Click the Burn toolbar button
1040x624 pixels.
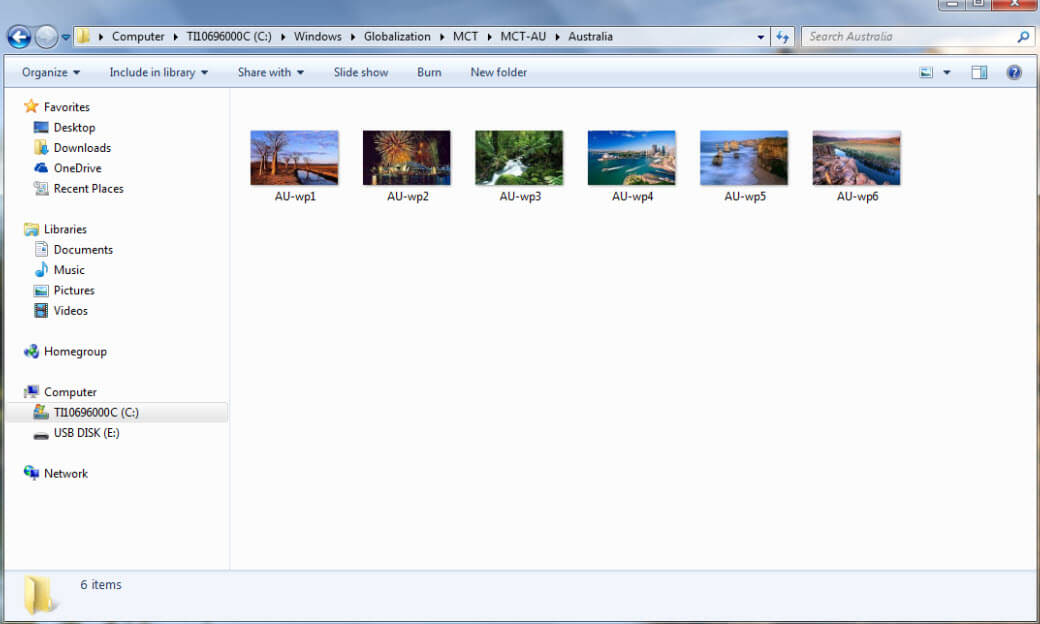tap(429, 72)
